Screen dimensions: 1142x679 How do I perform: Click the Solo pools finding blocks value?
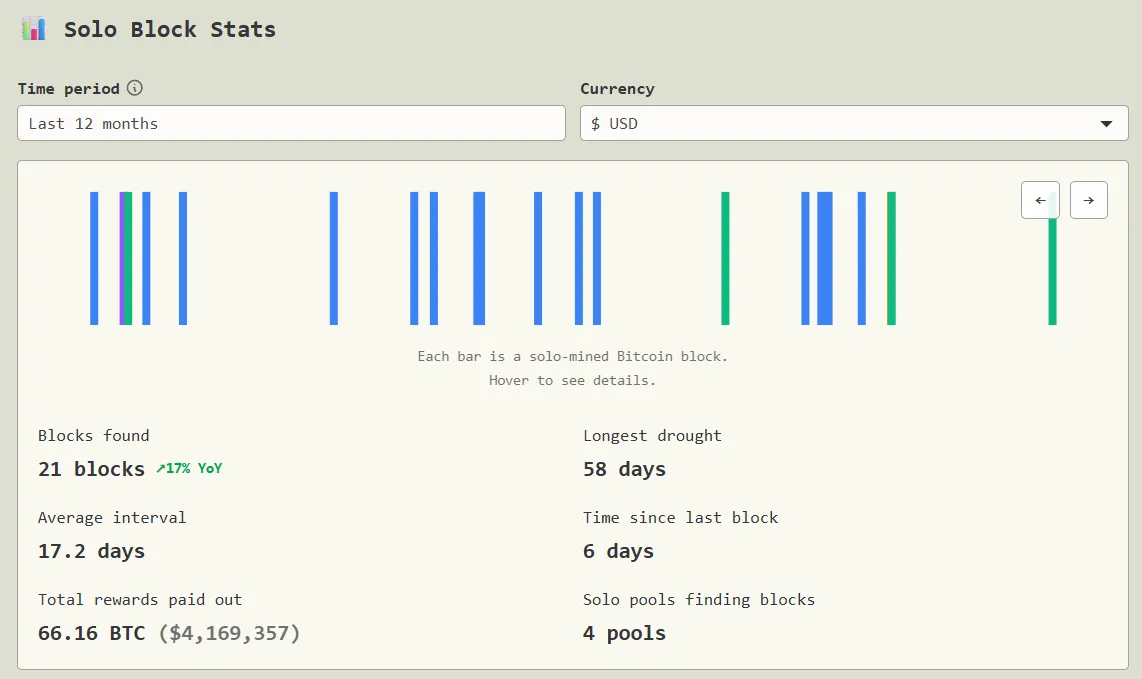click(624, 632)
